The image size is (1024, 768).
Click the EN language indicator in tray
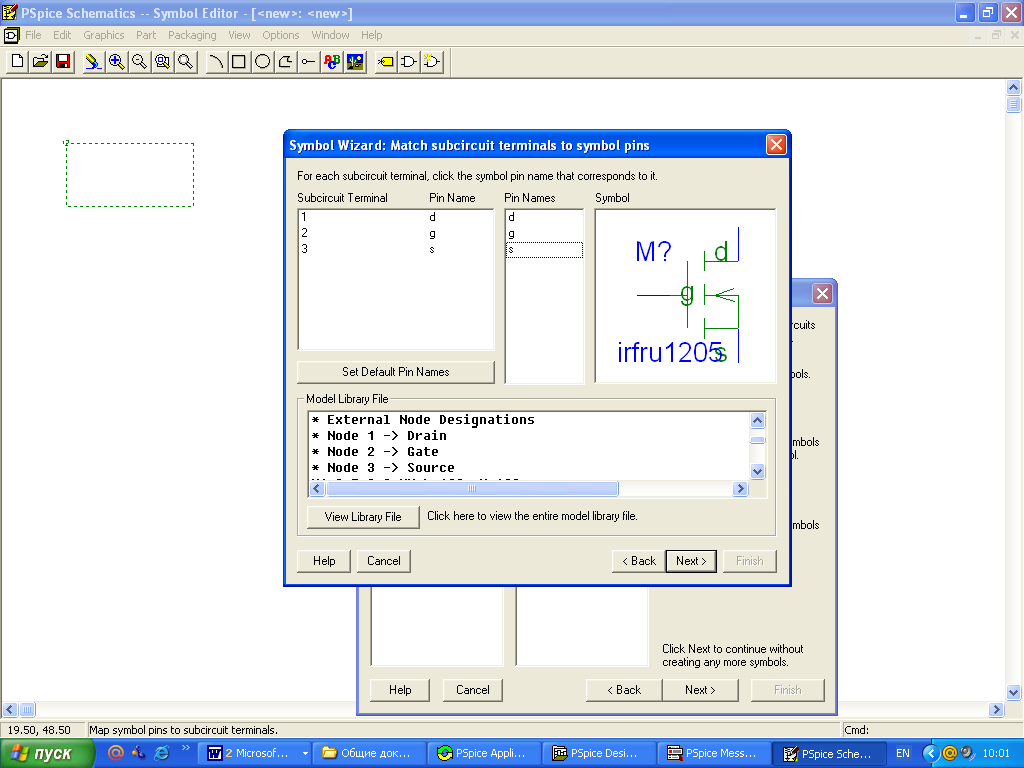903,754
